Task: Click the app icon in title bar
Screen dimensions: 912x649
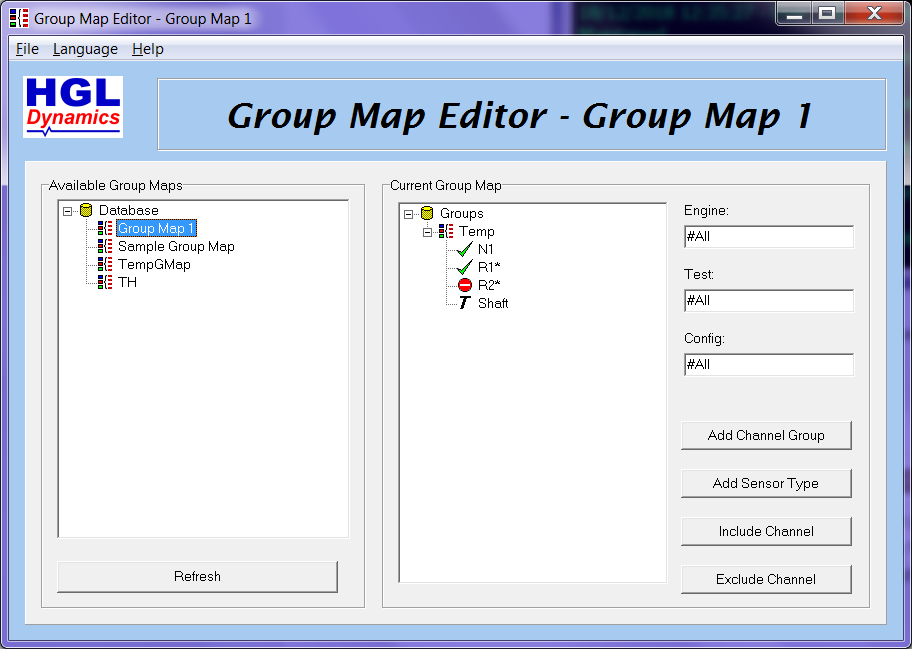Action: click(x=19, y=19)
